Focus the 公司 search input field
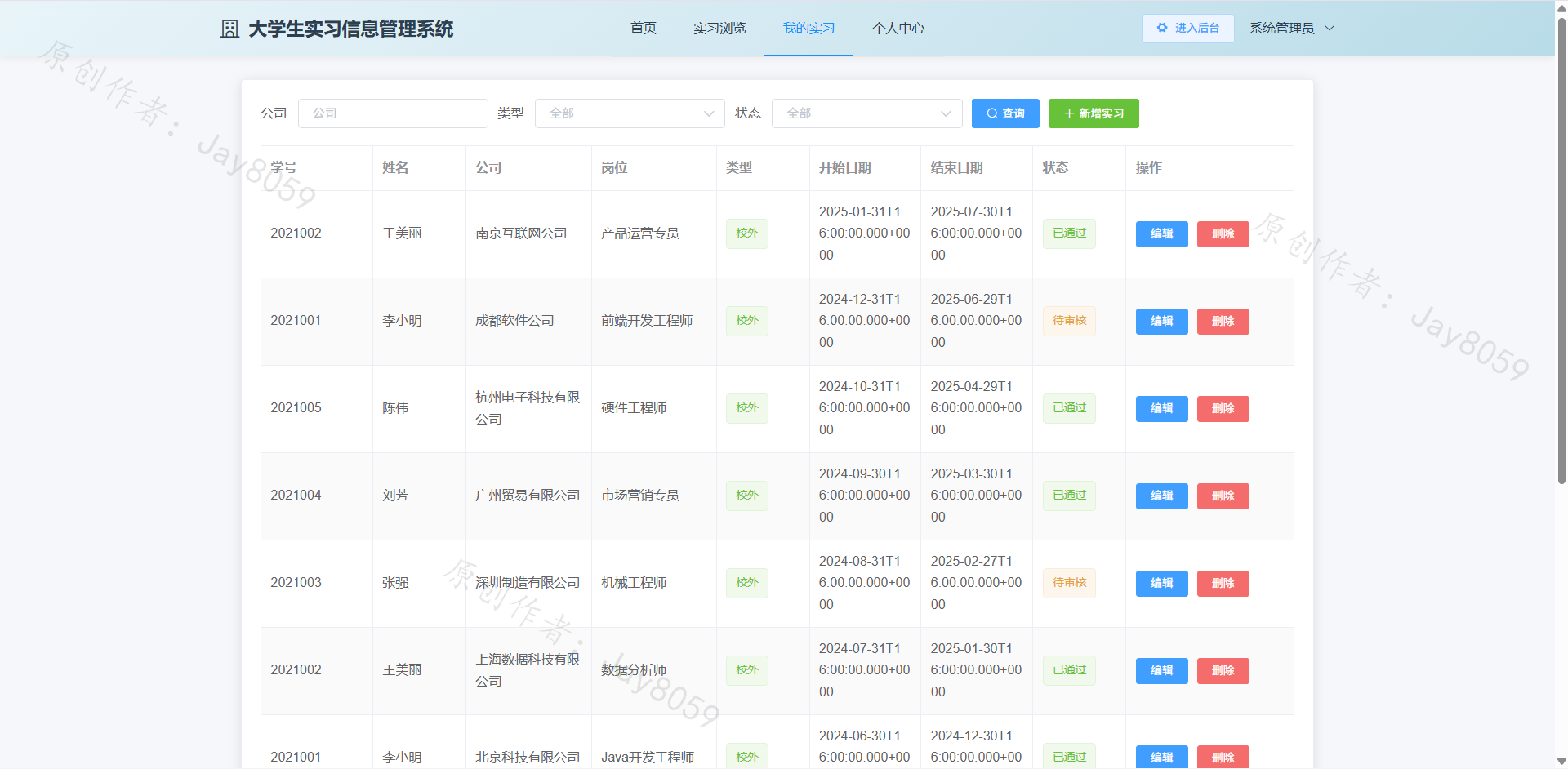This screenshot has width=1568, height=769. point(393,113)
